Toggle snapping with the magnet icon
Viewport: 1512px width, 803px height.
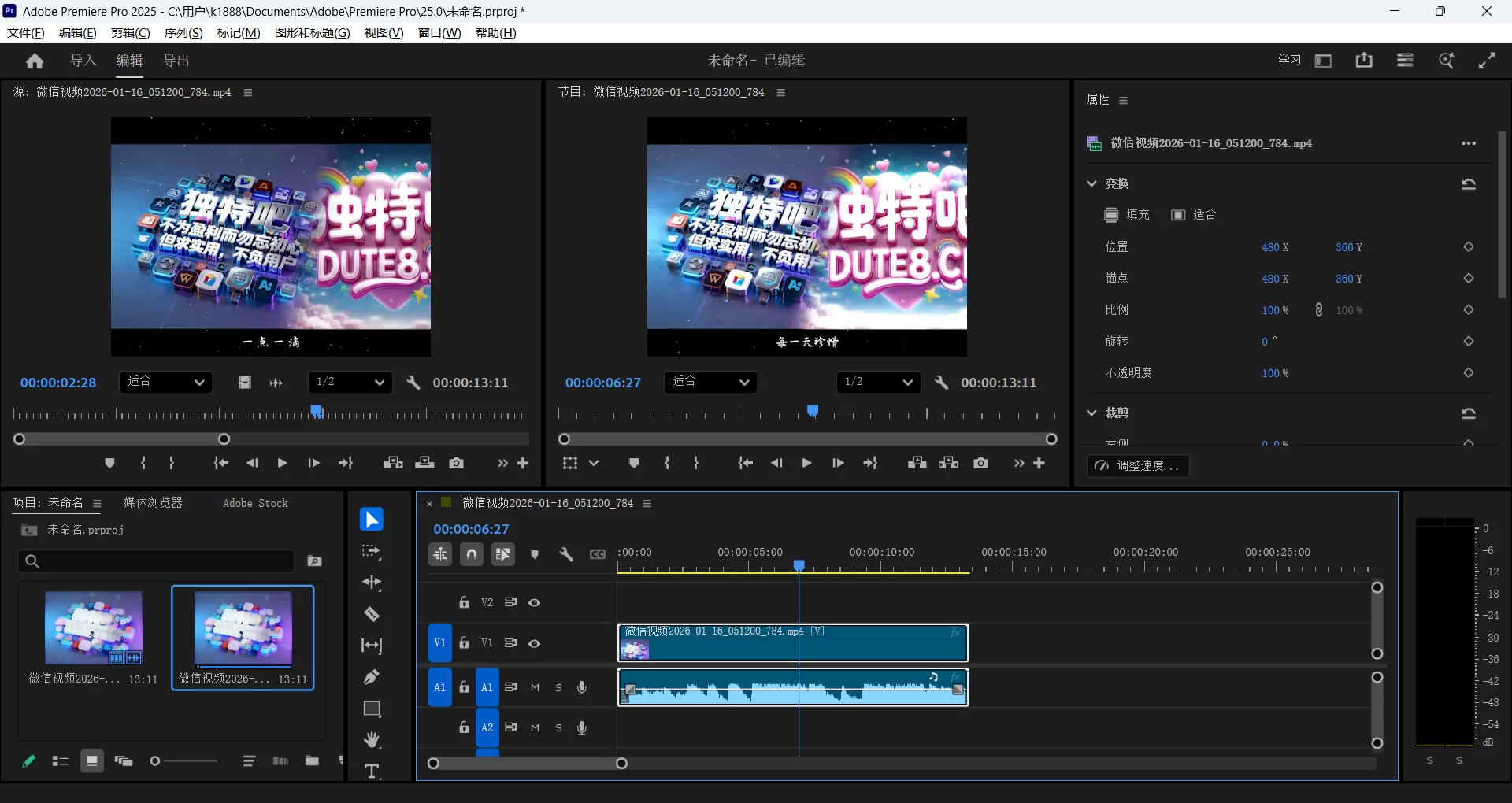pyautogui.click(x=471, y=554)
